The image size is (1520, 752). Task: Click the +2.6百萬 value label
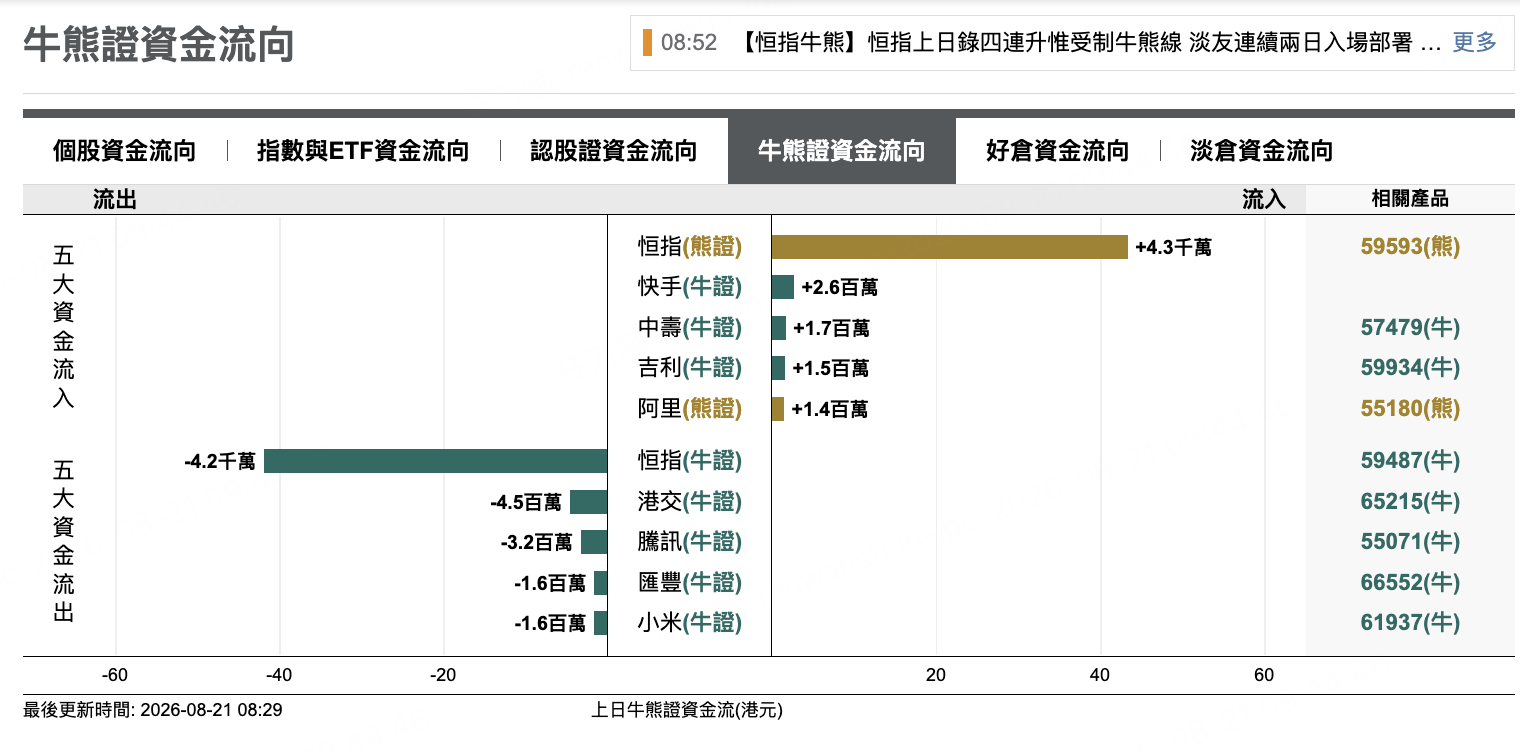pyautogui.click(x=839, y=288)
